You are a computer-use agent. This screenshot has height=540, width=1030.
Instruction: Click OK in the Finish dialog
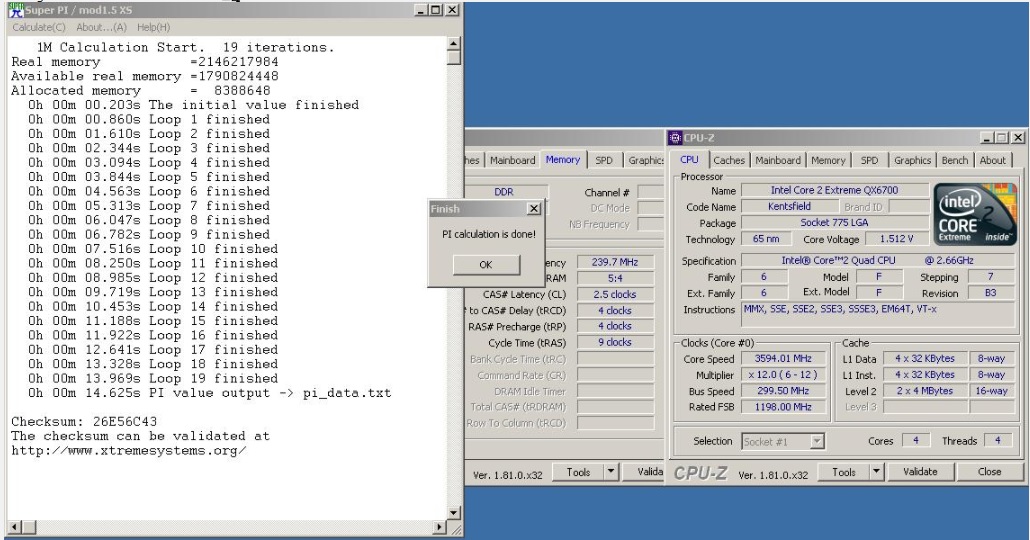click(486, 264)
